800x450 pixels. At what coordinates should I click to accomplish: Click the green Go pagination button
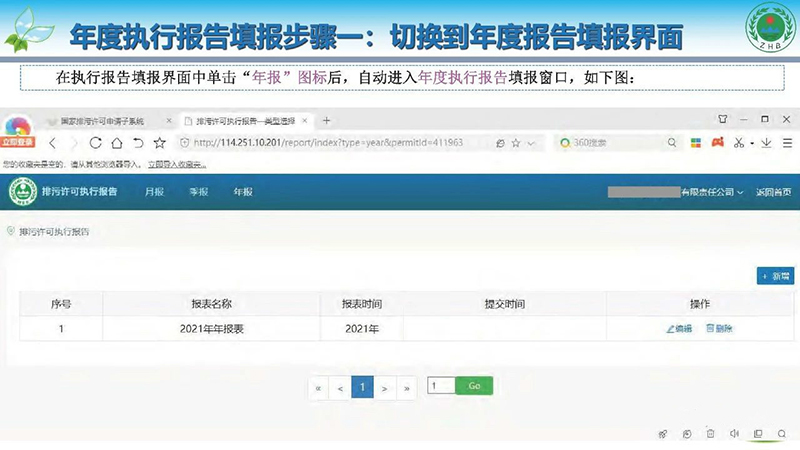click(474, 386)
